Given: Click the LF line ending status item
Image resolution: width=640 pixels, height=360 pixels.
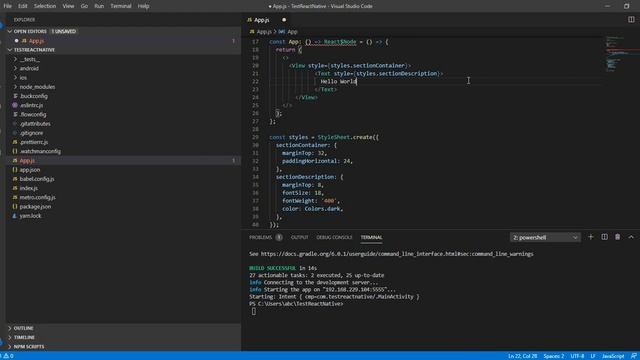Looking at the screenshot, I should [593, 356].
